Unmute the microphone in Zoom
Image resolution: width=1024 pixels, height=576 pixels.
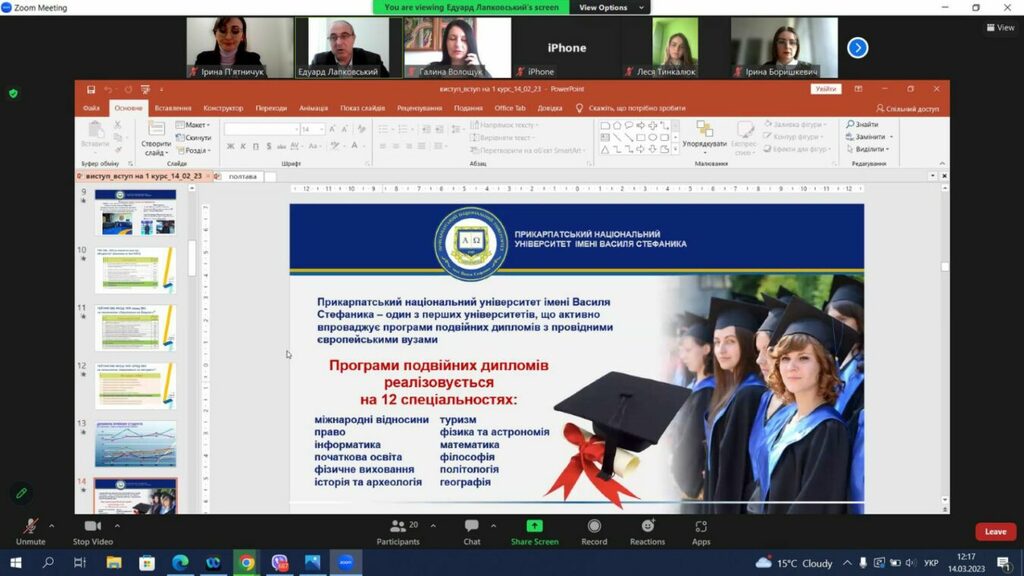31,528
